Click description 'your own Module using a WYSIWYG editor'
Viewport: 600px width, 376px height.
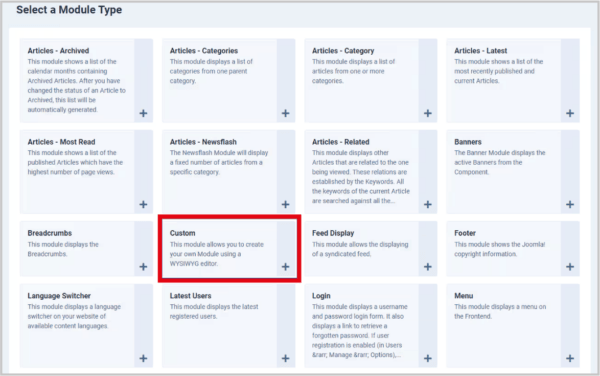click(x=205, y=259)
